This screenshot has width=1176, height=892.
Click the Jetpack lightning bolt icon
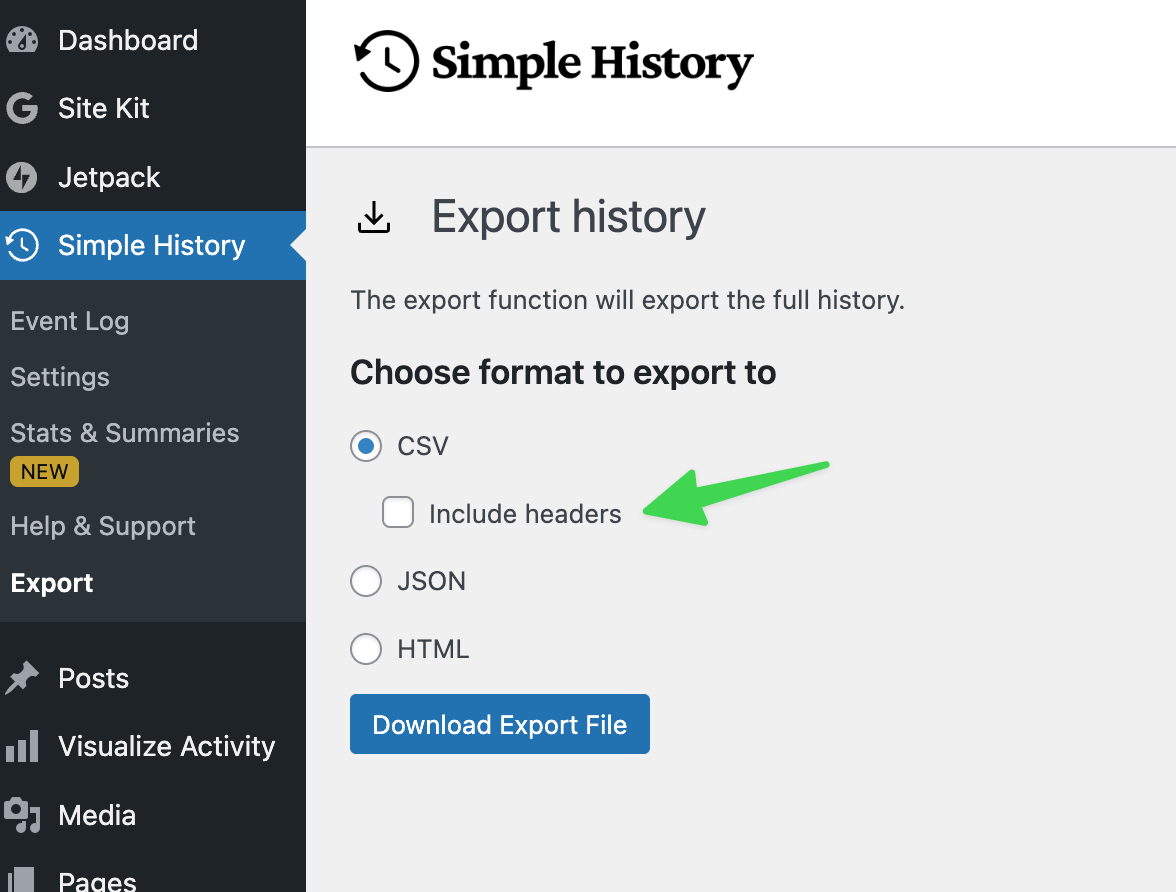coord(22,178)
